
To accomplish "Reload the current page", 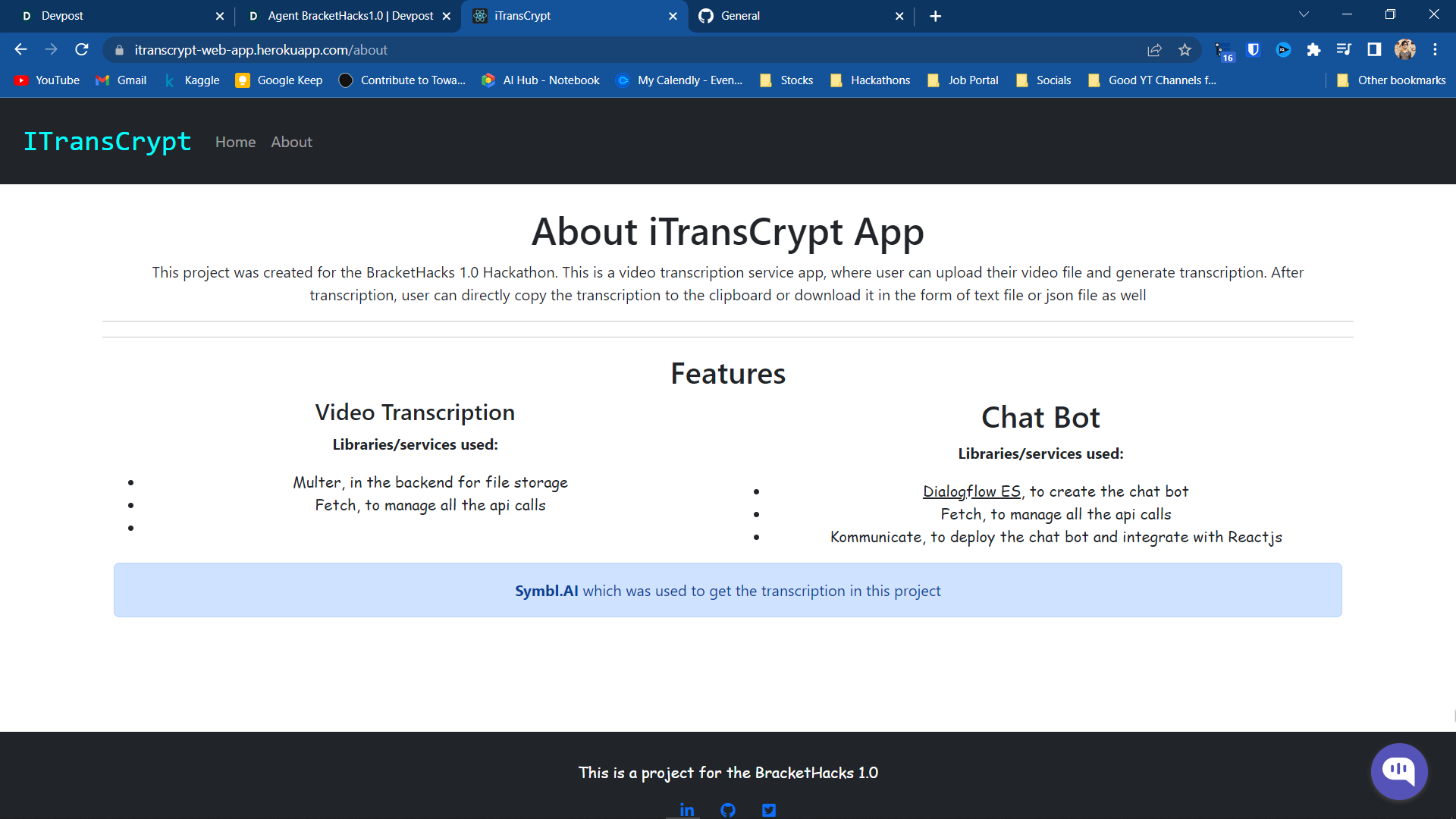I will point(82,50).
